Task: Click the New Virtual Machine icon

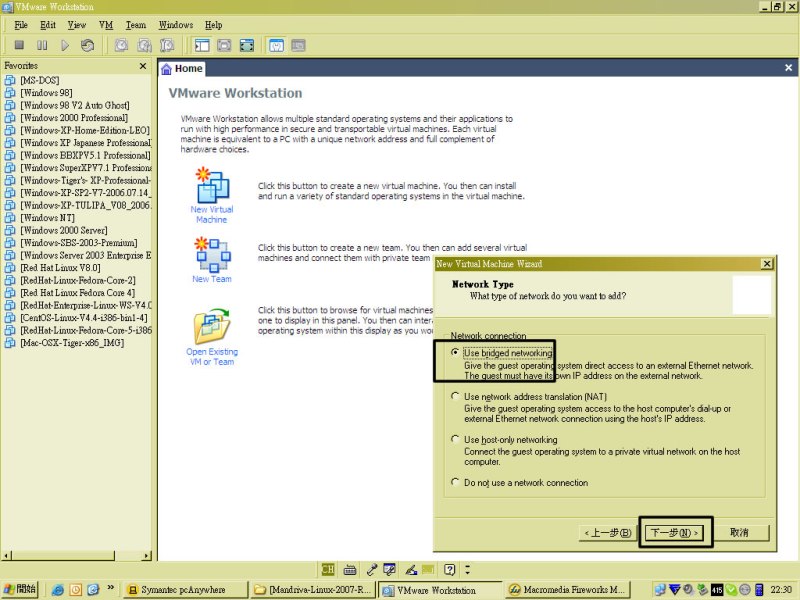Action: [x=212, y=188]
